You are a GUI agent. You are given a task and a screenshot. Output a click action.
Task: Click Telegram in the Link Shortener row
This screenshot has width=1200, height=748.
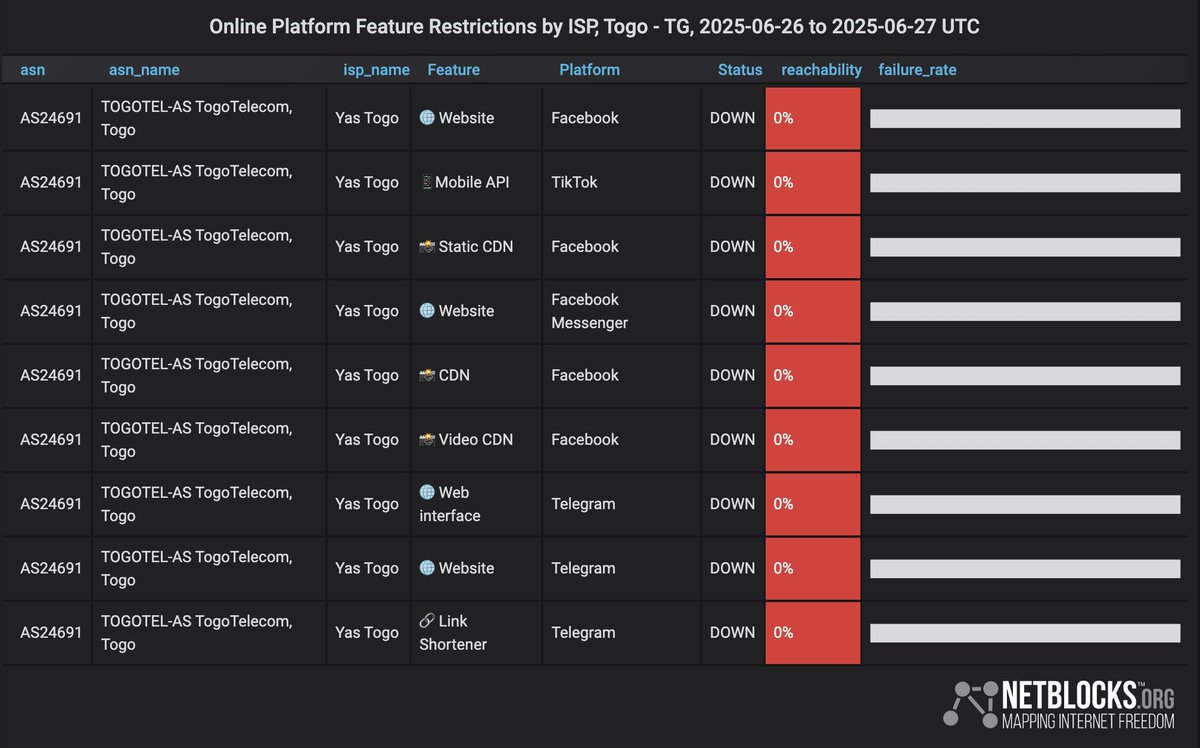click(x=583, y=632)
